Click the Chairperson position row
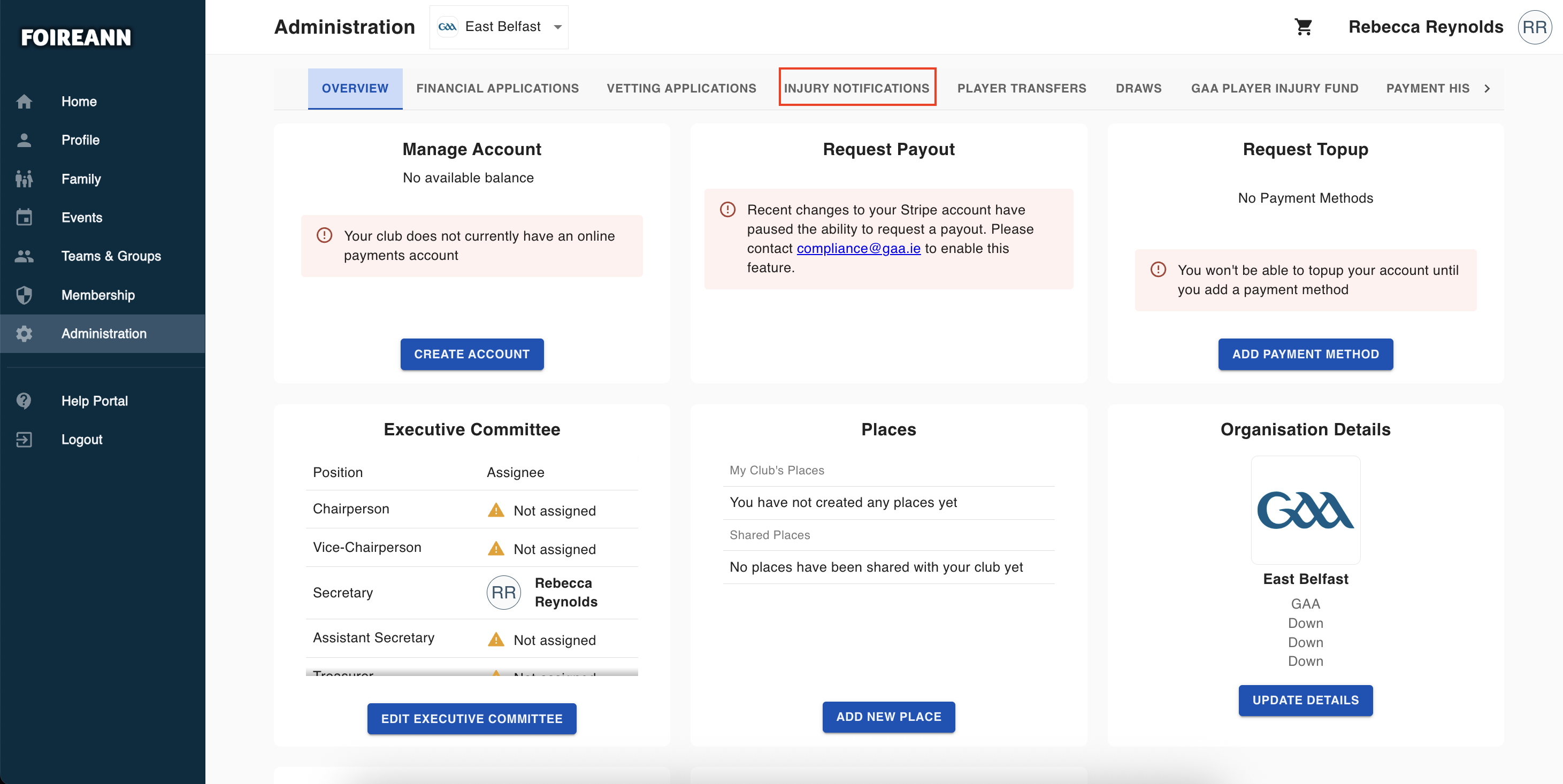The image size is (1563, 784). [x=472, y=510]
